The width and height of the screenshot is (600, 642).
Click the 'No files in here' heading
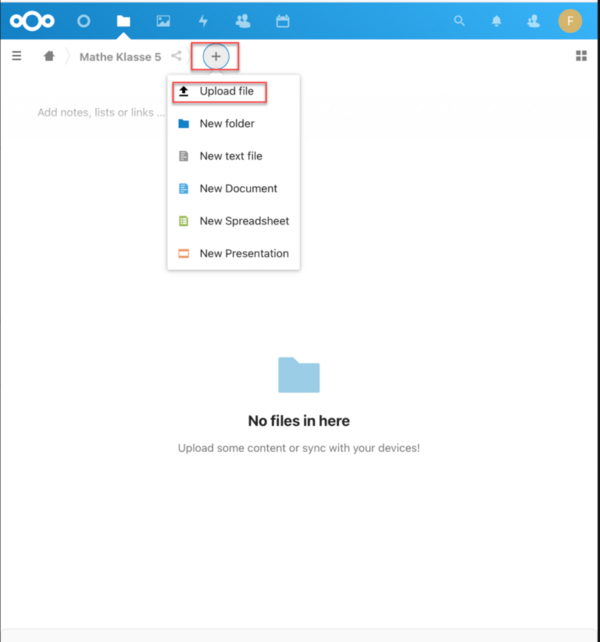(299, 421)
